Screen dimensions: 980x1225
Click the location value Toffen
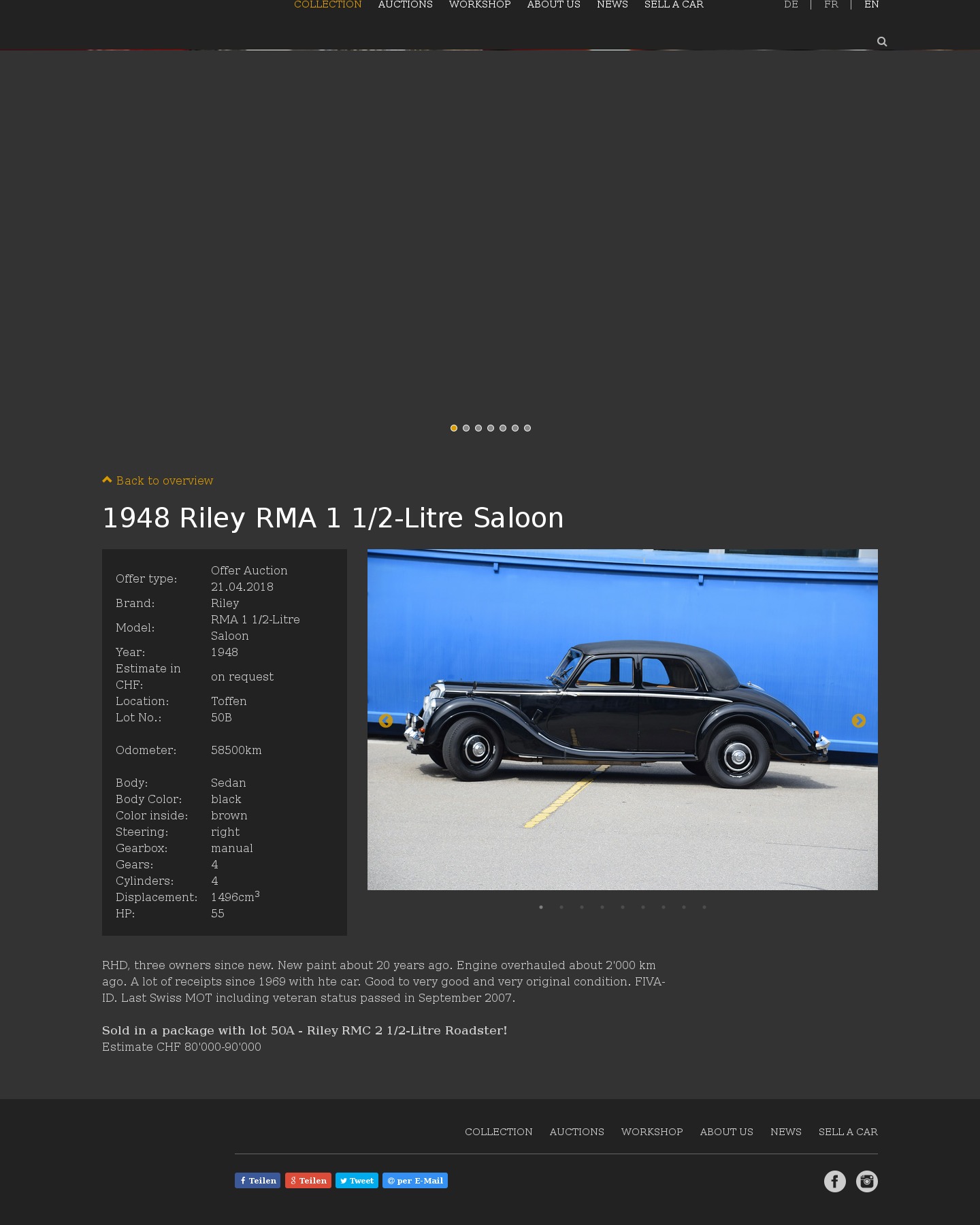[229, 701]
